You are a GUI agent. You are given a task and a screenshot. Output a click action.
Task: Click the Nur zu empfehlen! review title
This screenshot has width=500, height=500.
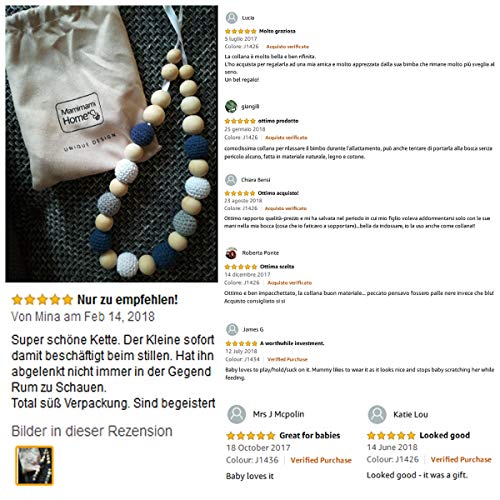[128, 300]
